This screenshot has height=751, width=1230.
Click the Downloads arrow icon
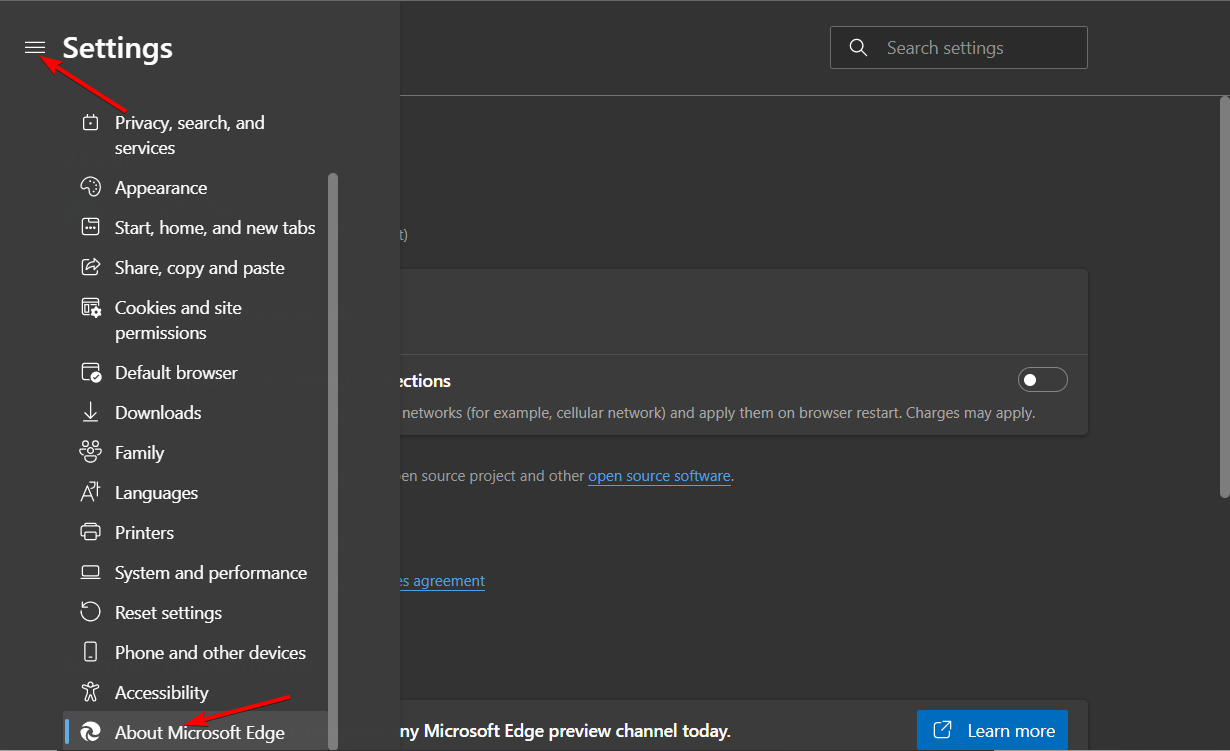tap(90, 413)
